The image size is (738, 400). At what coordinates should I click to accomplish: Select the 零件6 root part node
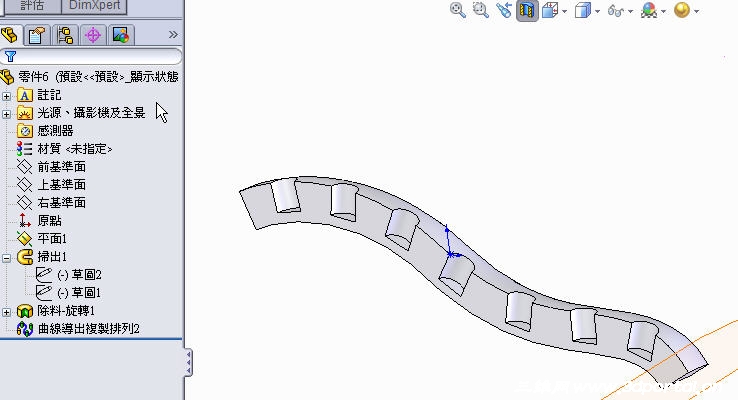[98, 77]
